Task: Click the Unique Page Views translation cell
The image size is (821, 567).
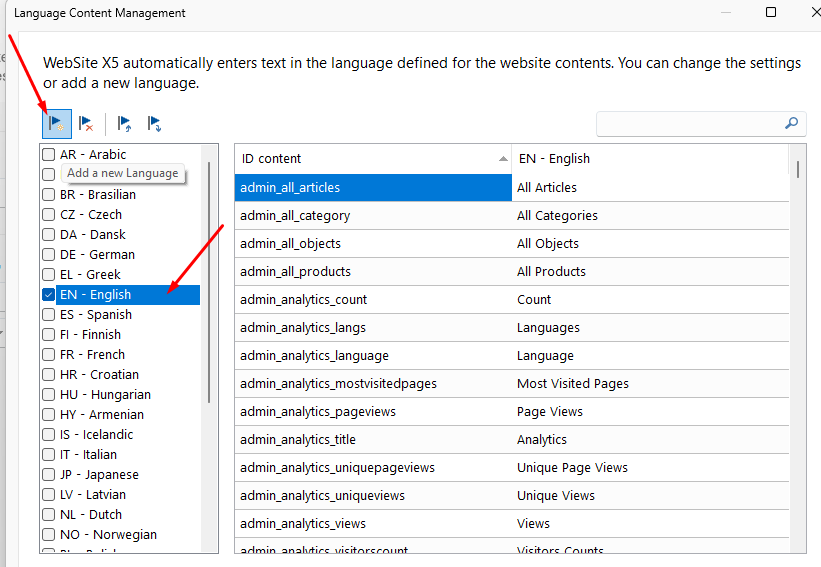Action: (x=650, y=468)
